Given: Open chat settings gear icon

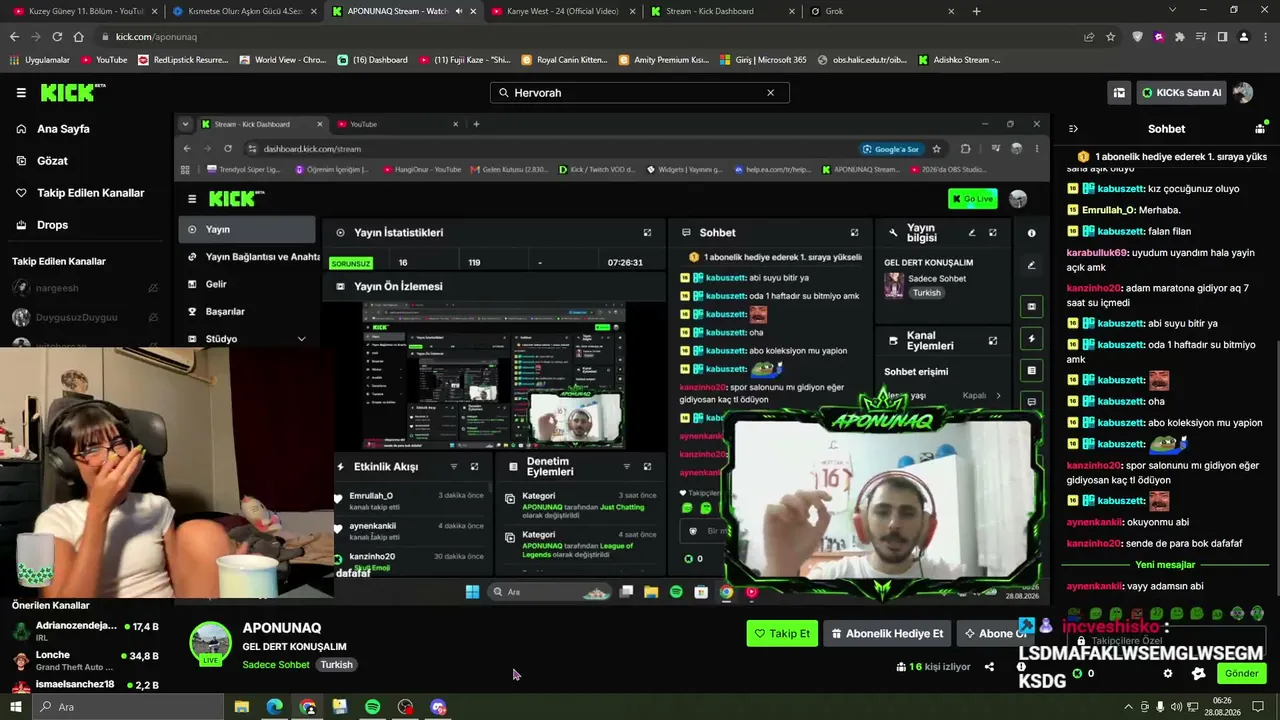Looking at the screenshot, I should 1167,674.
